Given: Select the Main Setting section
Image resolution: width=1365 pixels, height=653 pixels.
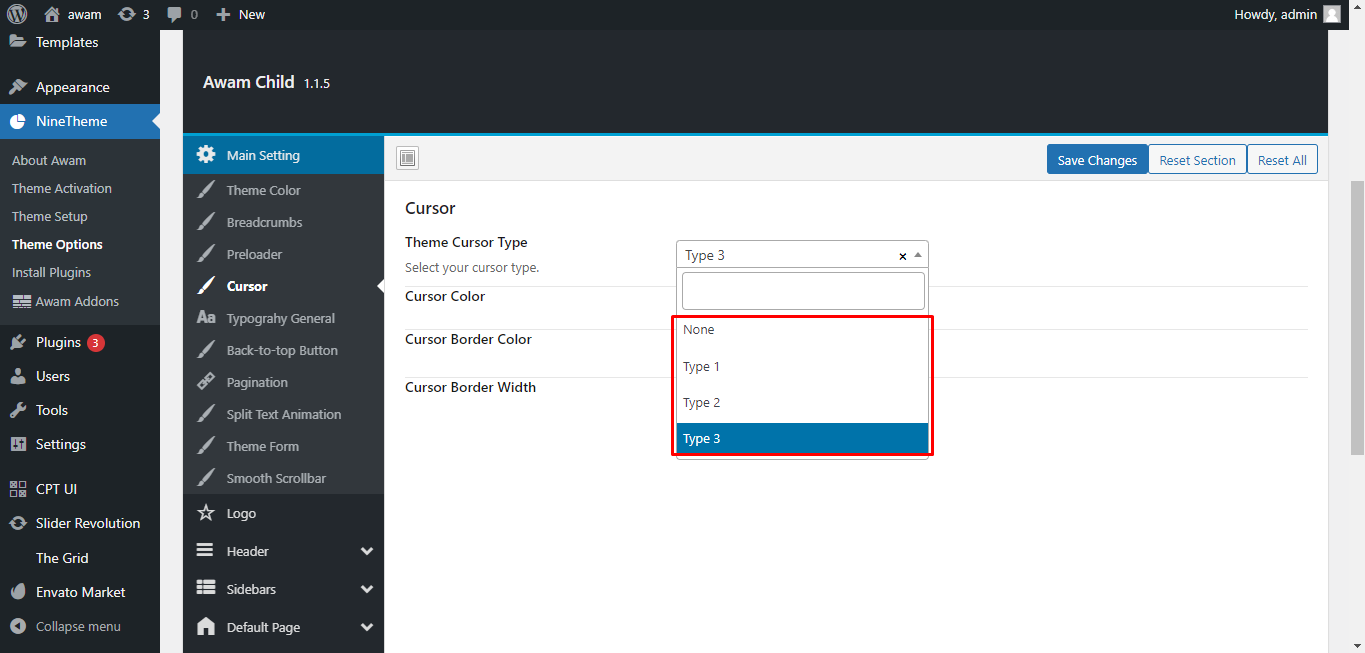Looking at the screenshot, I should tap(284, 155).
